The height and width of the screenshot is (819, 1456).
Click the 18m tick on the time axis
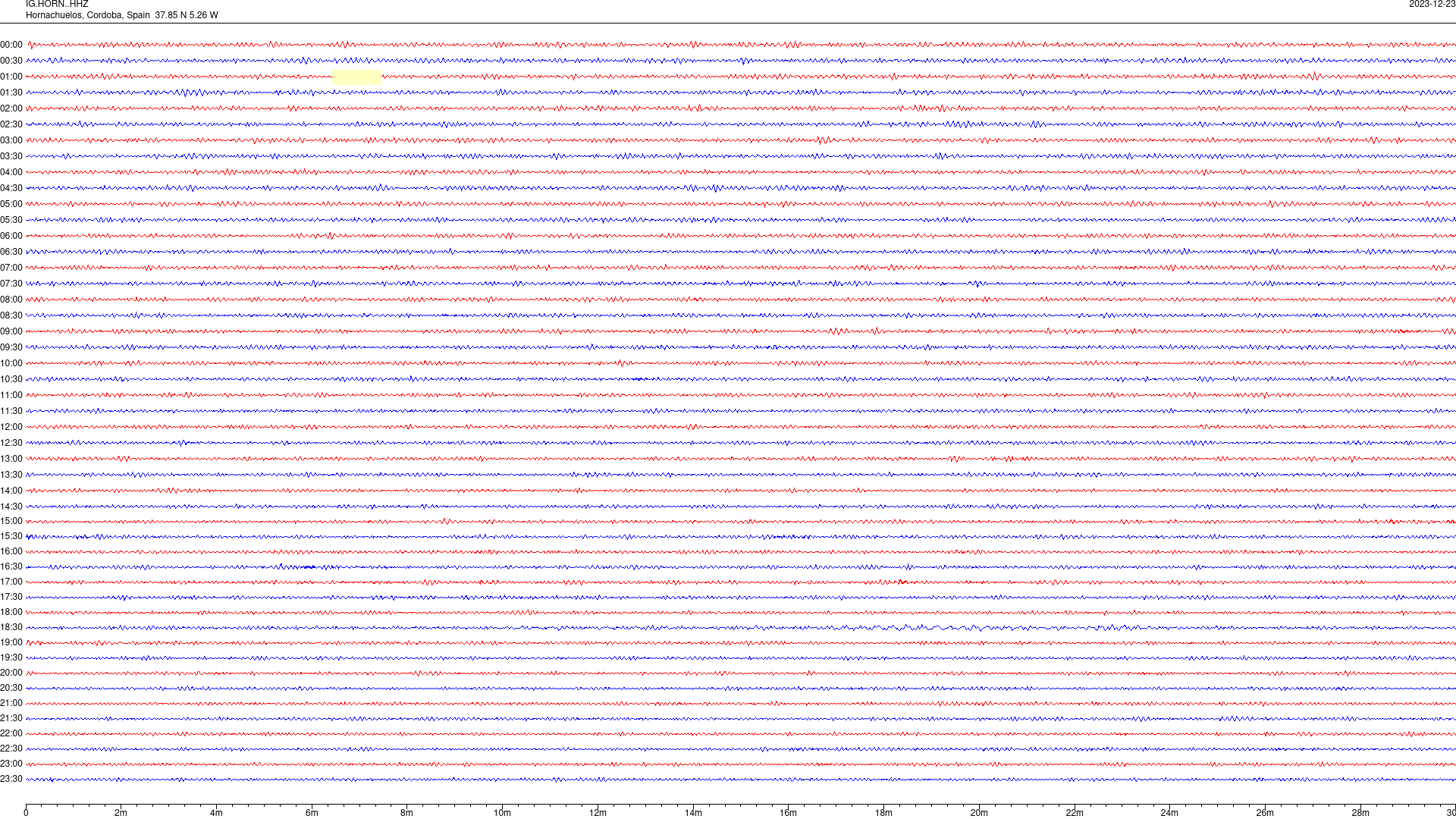tap(883, 813)
